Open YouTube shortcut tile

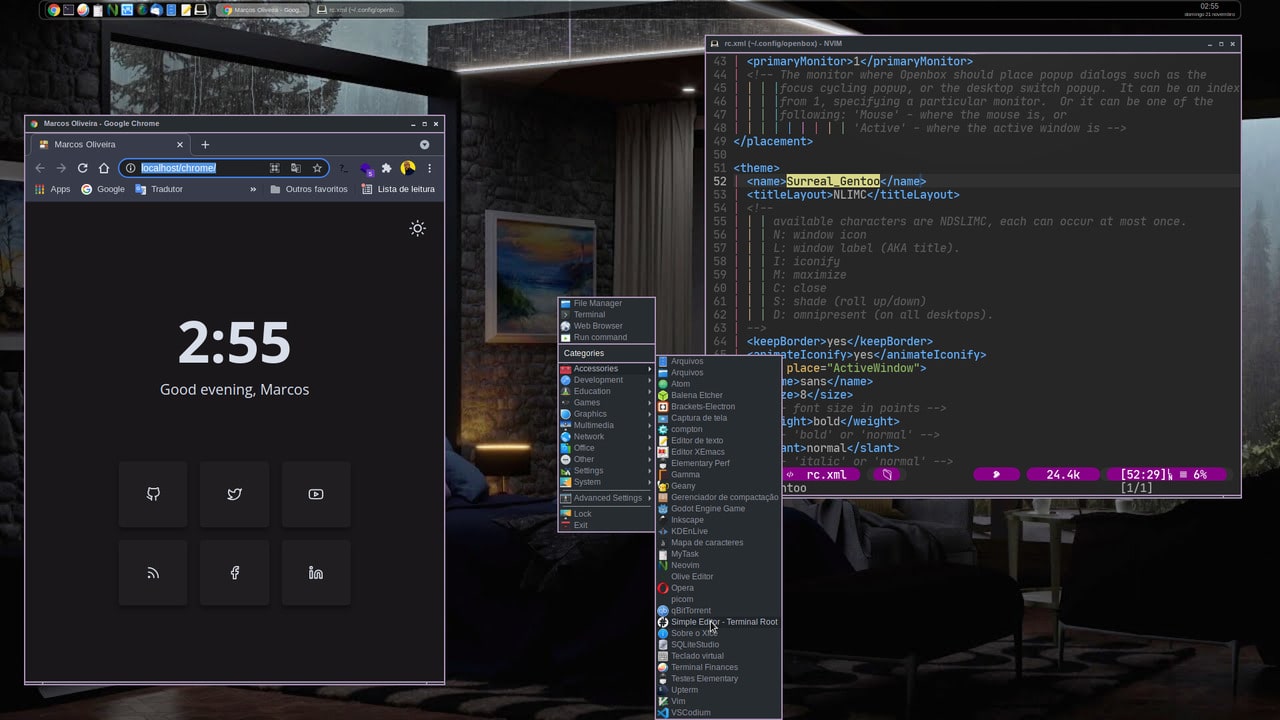[x=316, y=494]
